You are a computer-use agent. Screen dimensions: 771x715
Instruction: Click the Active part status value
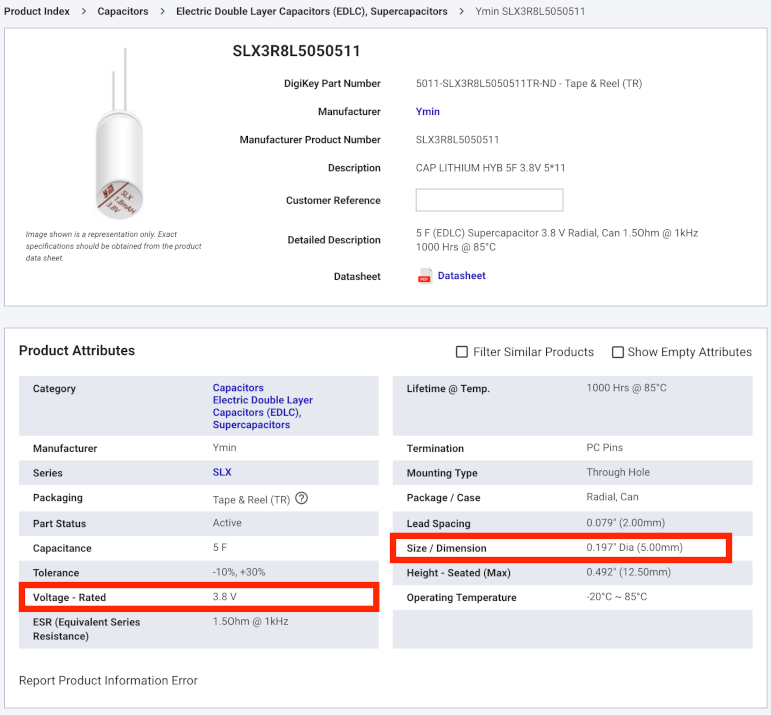tap(227, 523)
